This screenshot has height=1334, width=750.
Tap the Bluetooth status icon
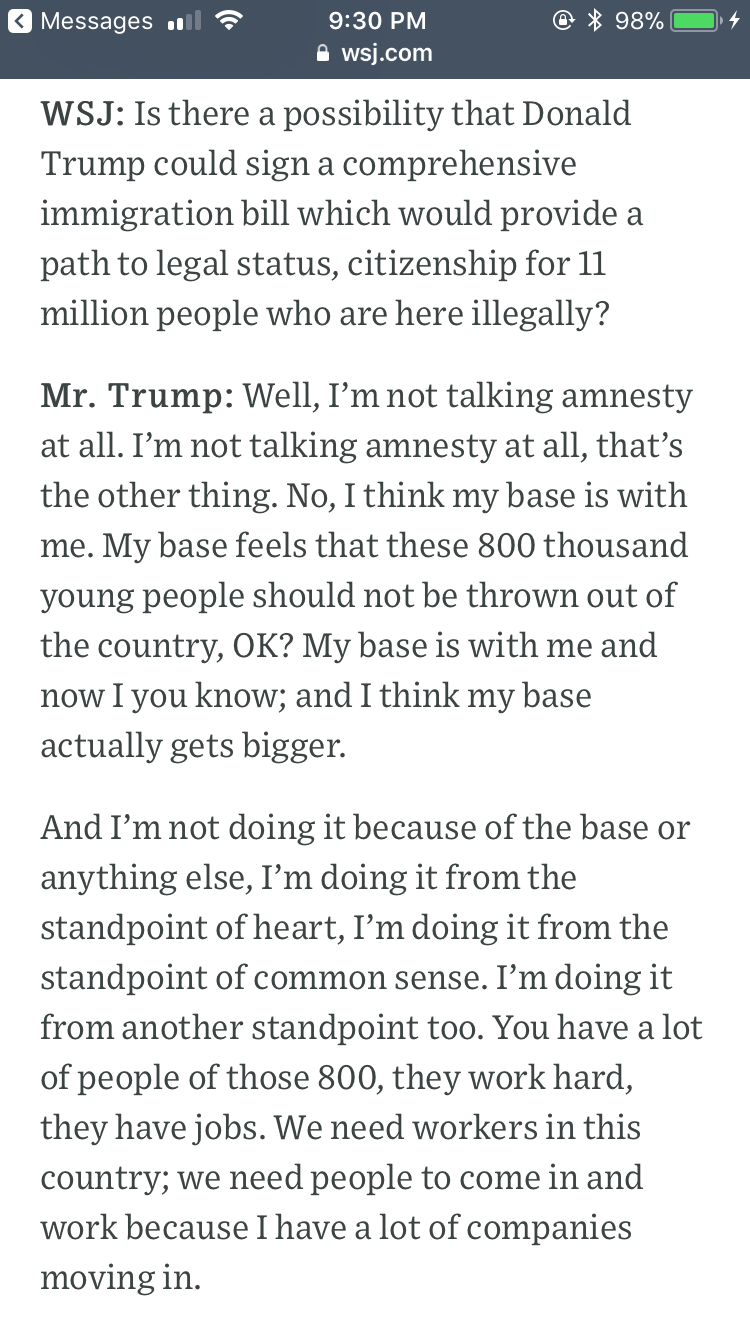point(596,21)
